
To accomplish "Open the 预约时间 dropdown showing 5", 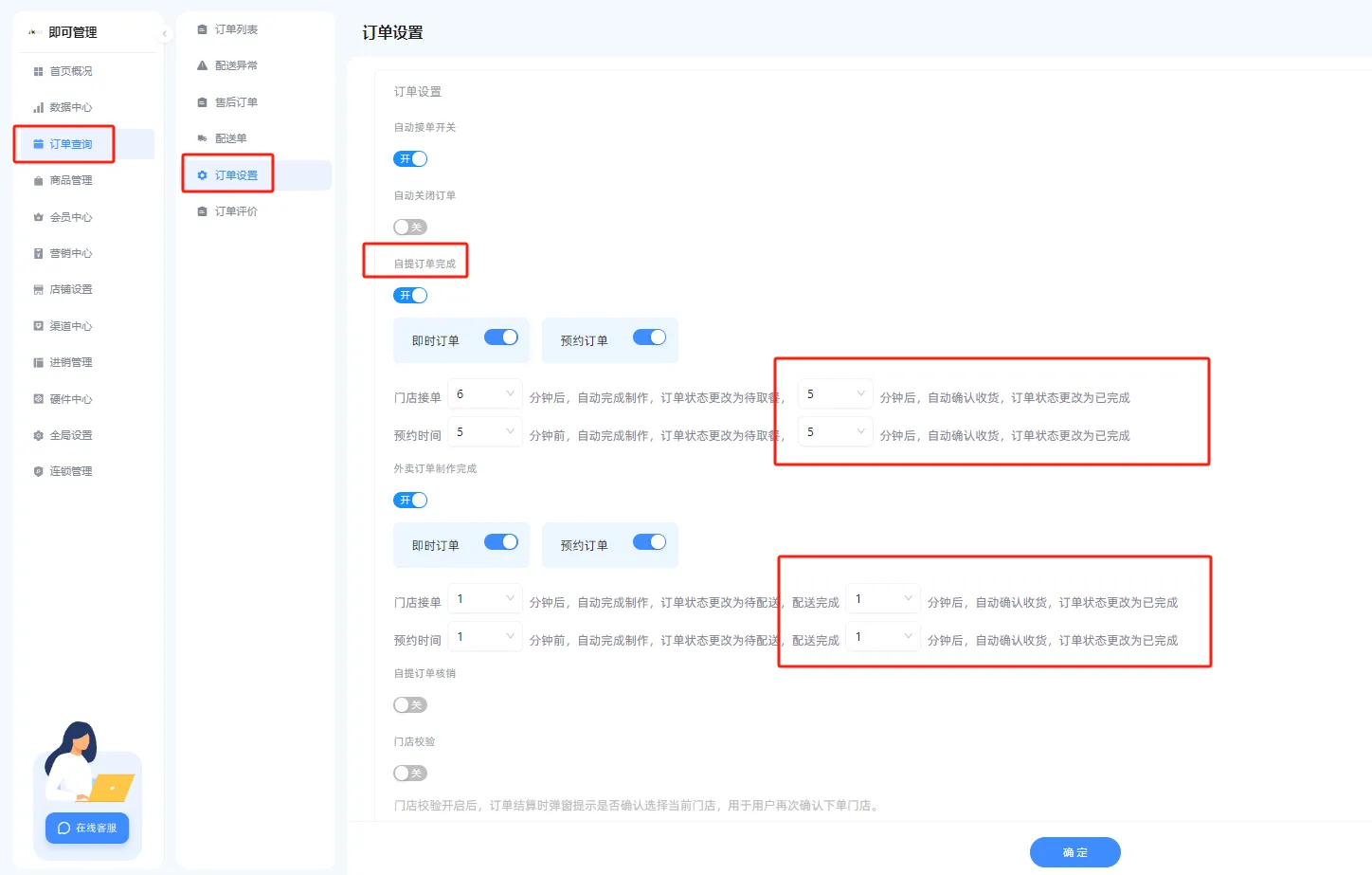I will pos(484,431).
